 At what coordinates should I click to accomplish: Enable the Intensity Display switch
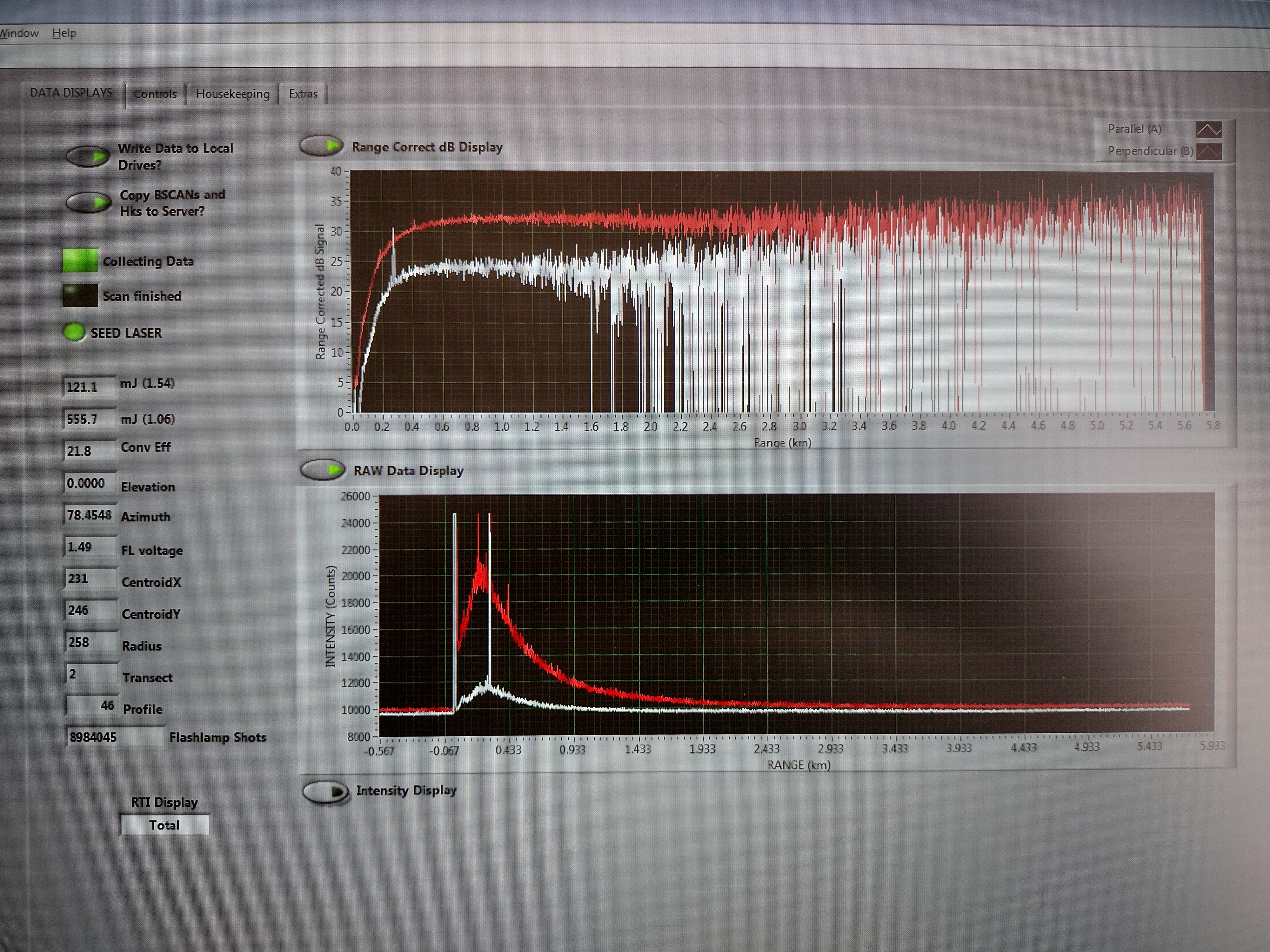[x=325, y=792]
